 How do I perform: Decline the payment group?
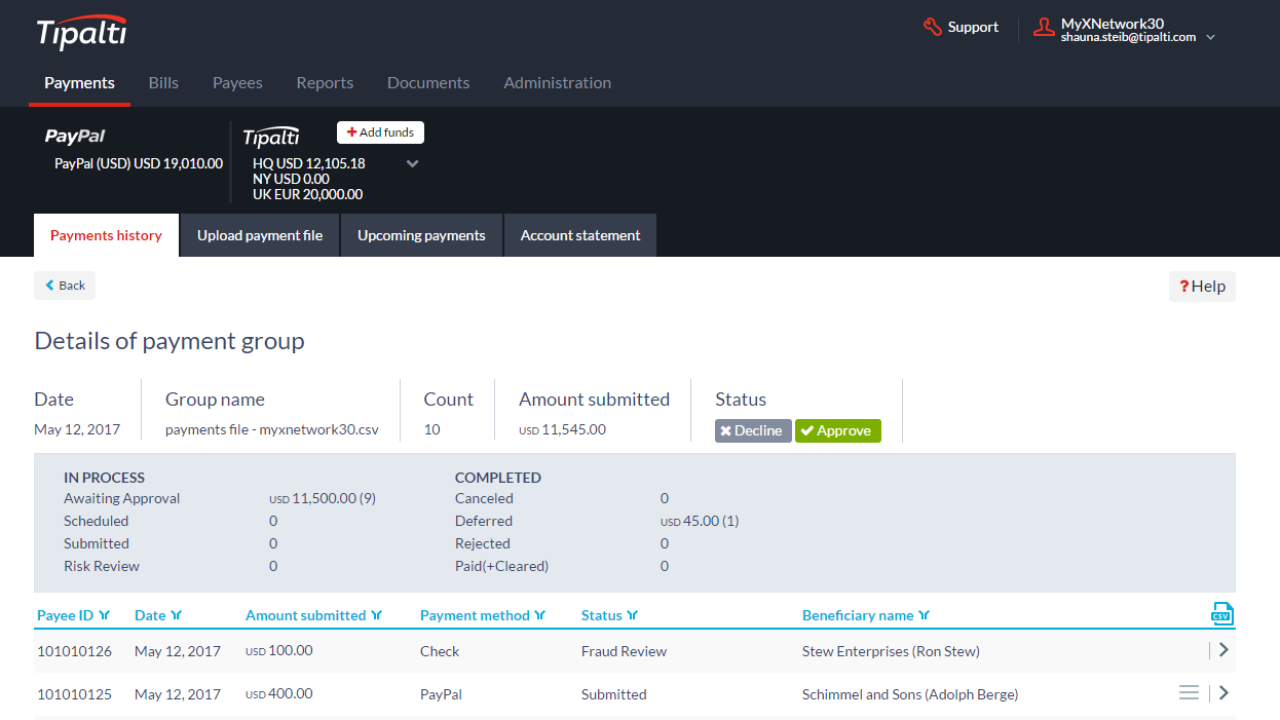pos(753,431)
